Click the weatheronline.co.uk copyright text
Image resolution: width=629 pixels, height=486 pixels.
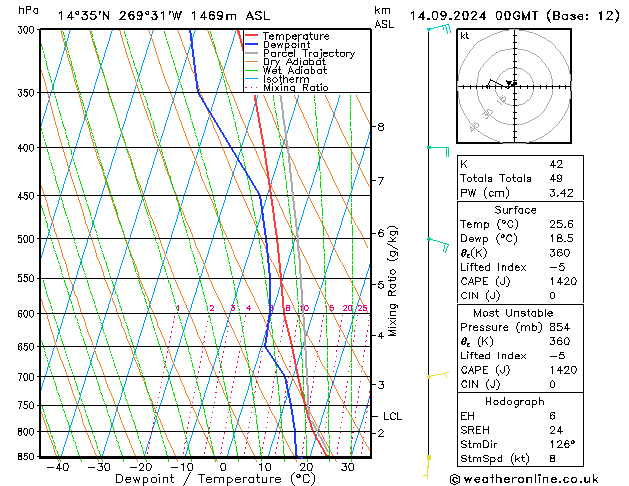524,479
